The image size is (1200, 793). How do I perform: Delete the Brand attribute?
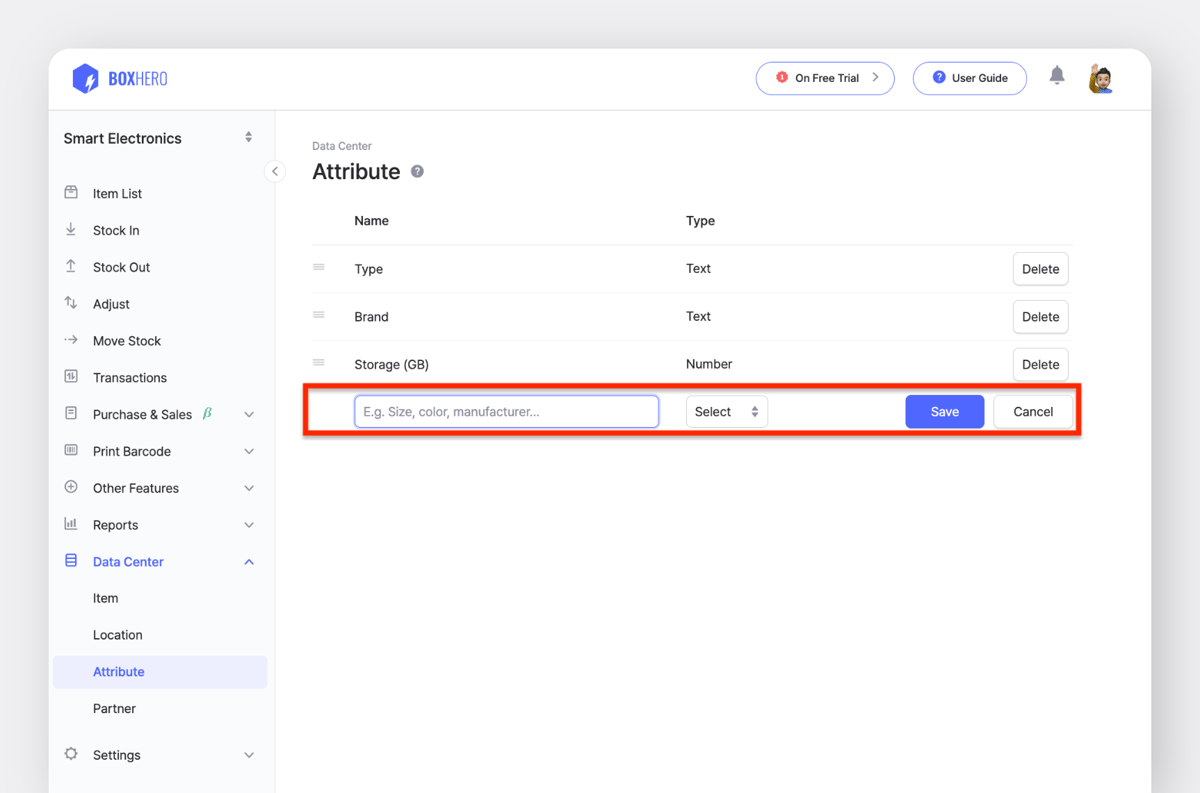[x=1040, y=317]
